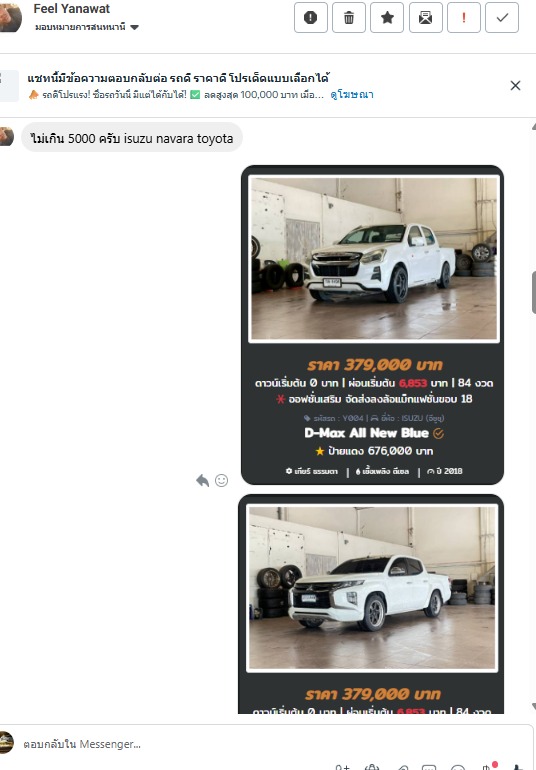React with emoji to the D-Max card
The height and width of the screenshot is (770, 536).
(222, 480)
